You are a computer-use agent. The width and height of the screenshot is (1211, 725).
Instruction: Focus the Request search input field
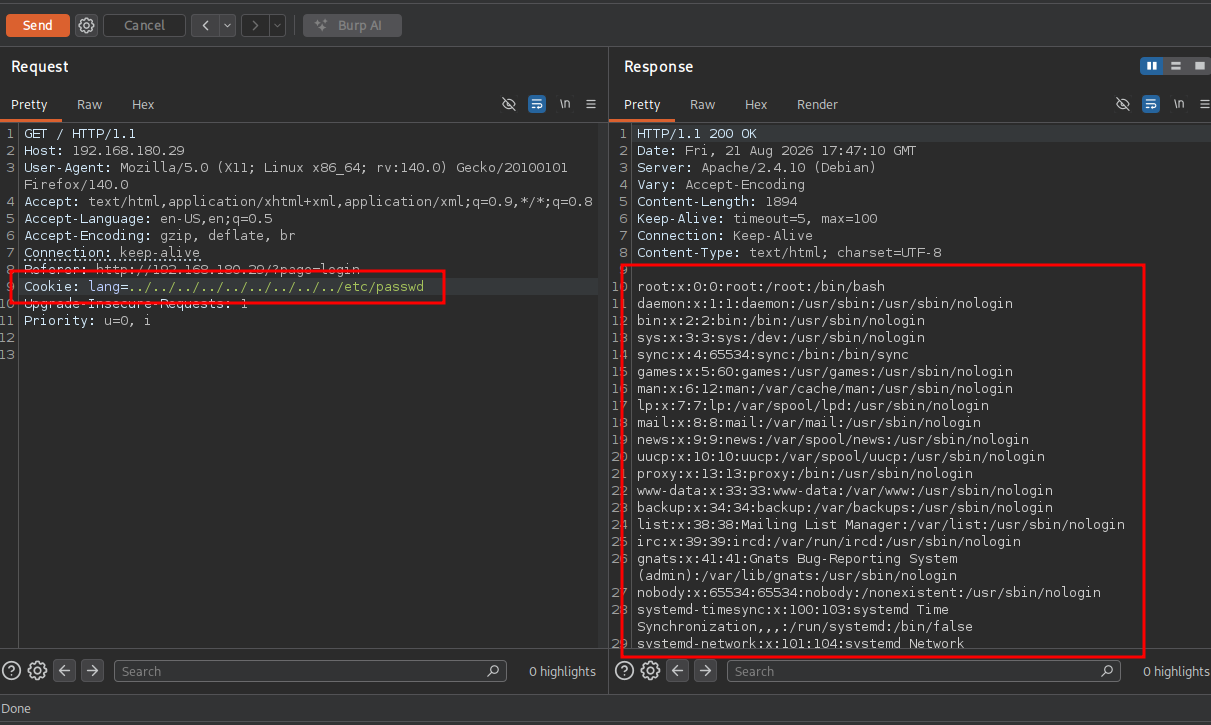tap(309, 671)
